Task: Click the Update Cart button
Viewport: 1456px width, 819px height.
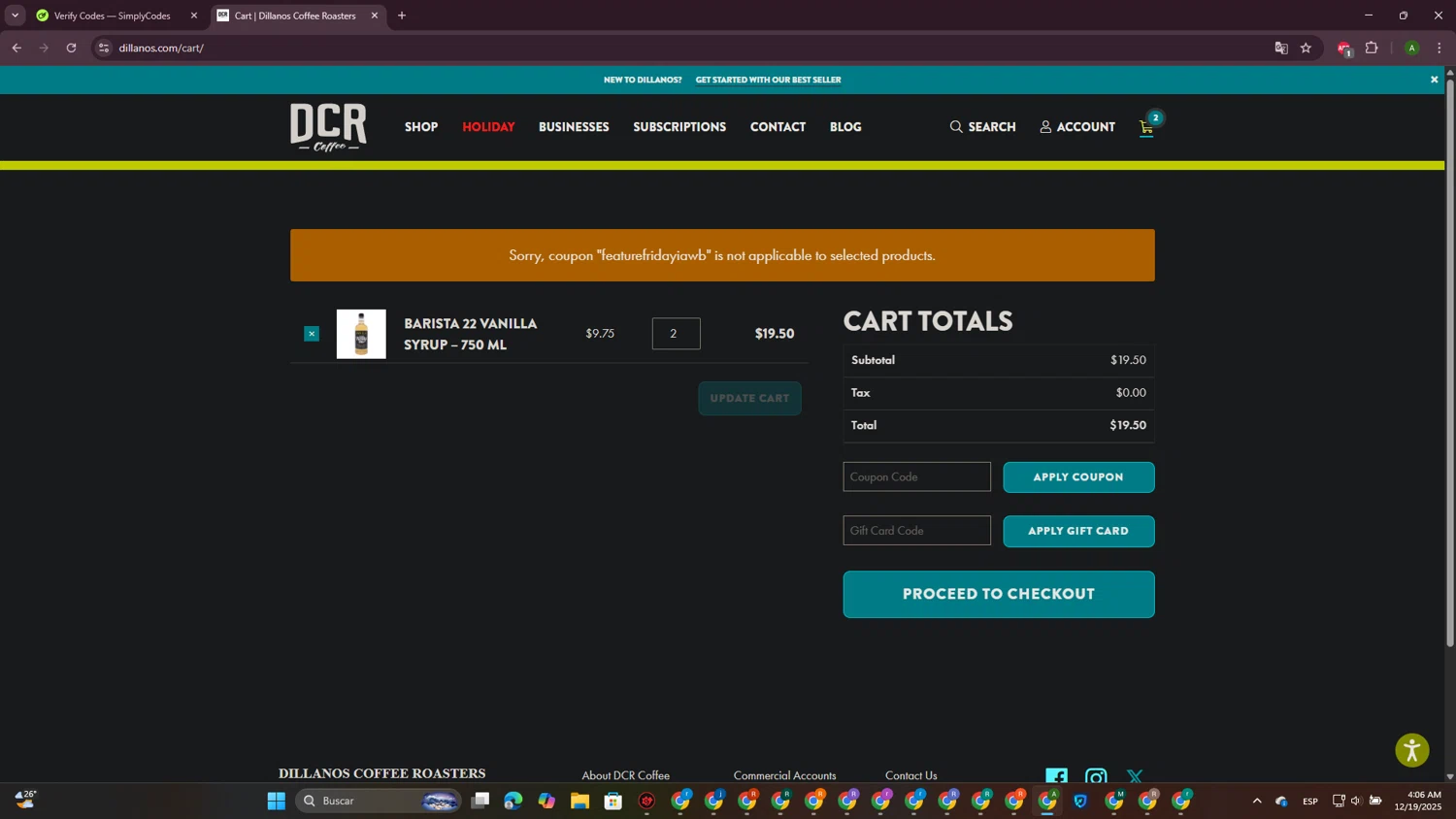Action: 749,399
